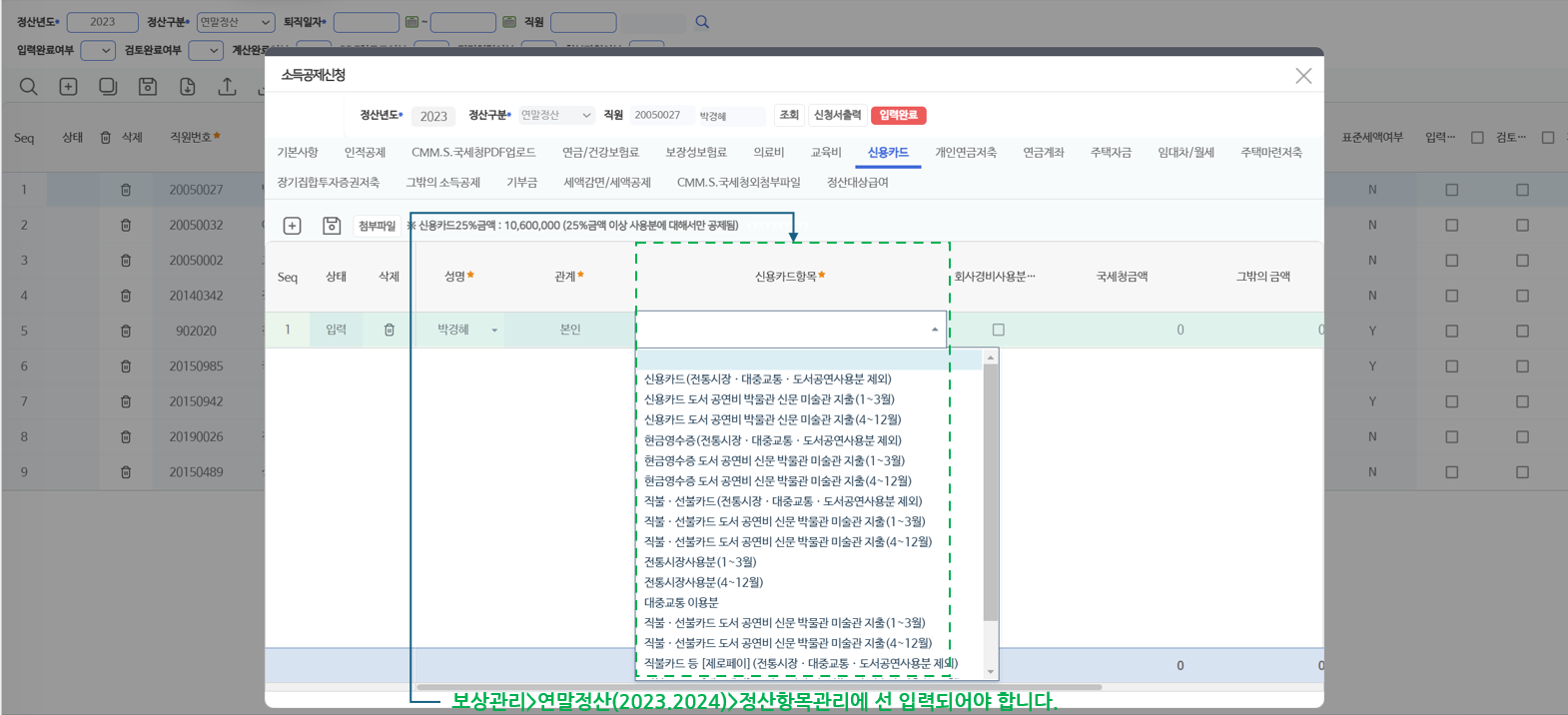Screen dimensions: 1568x715
Task: Click the background 정산년도 2023 field
Action: point(102,22)
